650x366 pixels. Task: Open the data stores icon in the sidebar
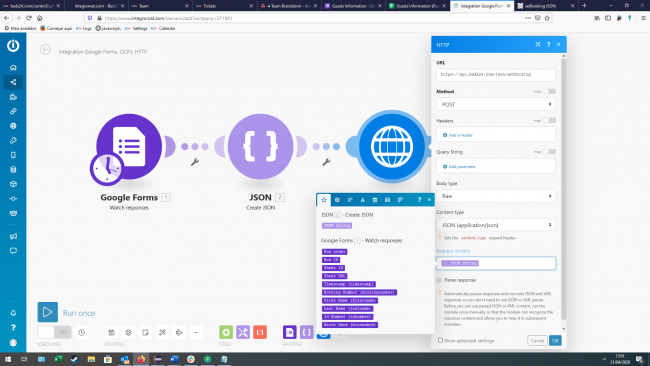[13, 170]
